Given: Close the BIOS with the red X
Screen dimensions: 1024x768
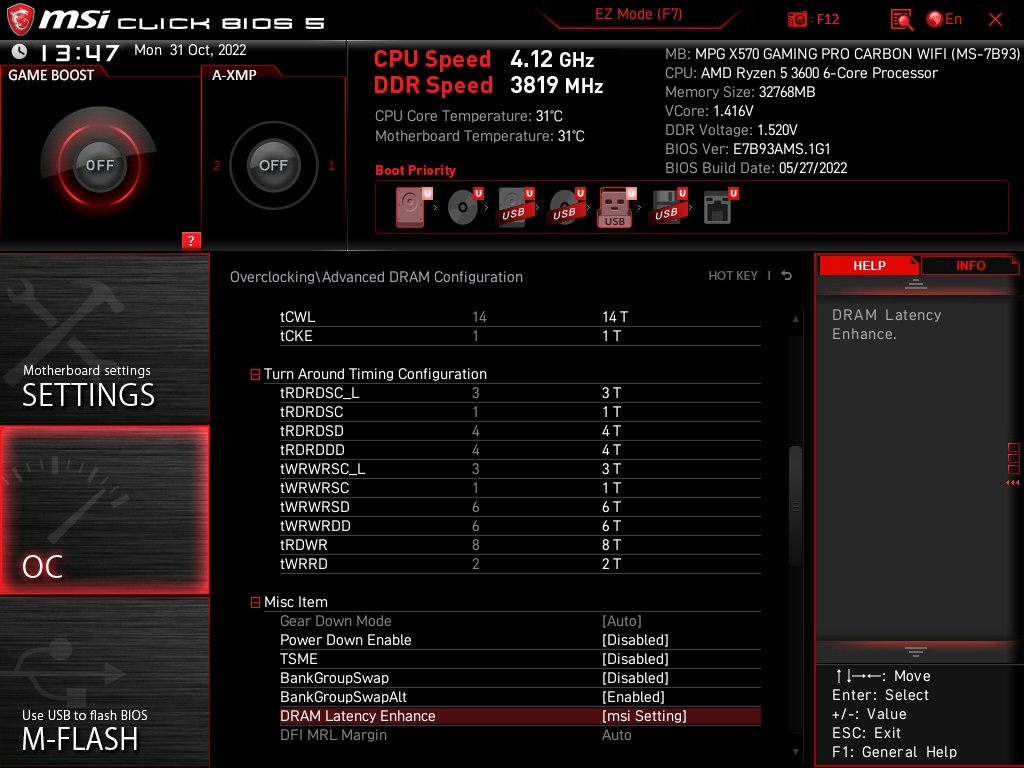Looking at the screenshot, I should [995, 19].
